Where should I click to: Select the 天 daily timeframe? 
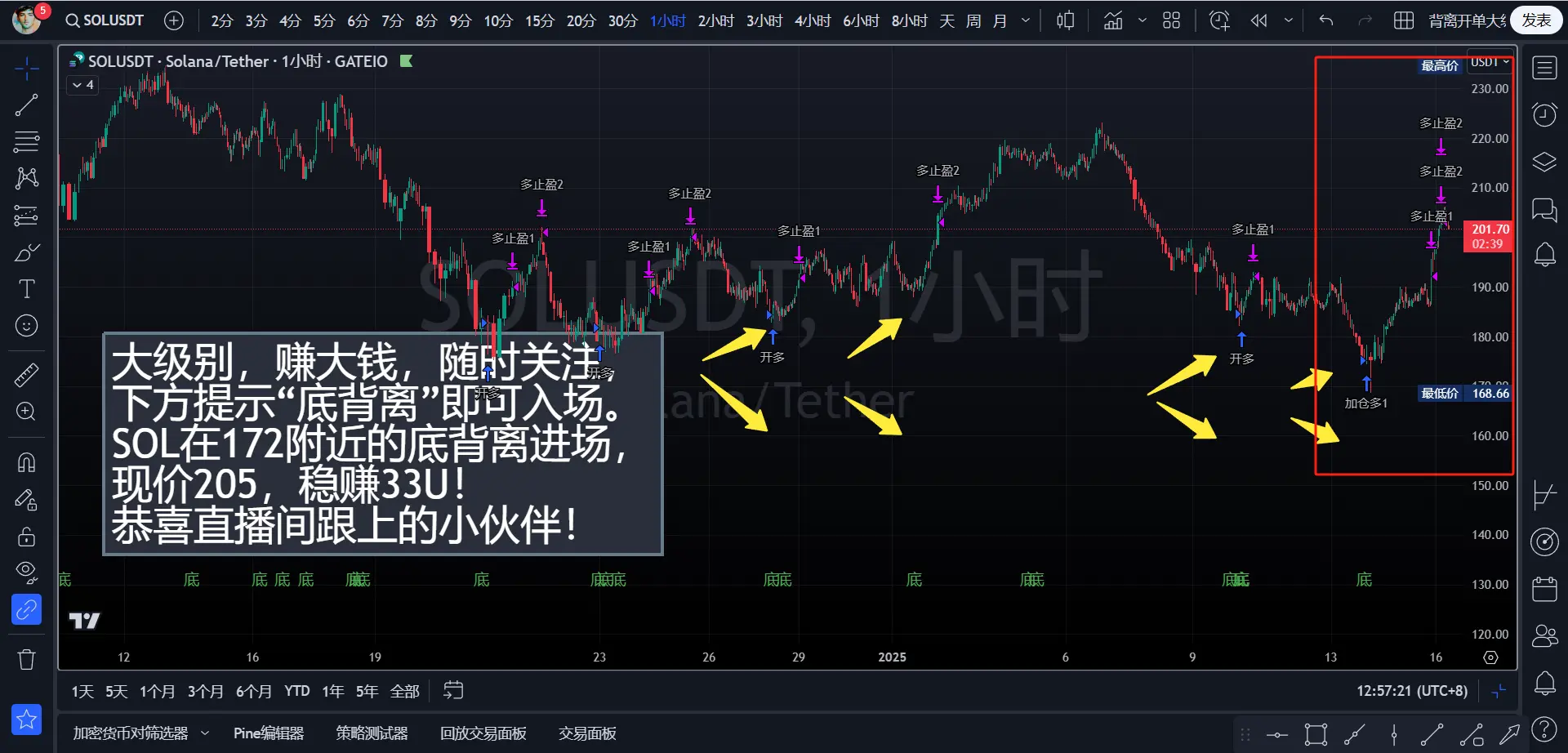(x=947, y=20)
